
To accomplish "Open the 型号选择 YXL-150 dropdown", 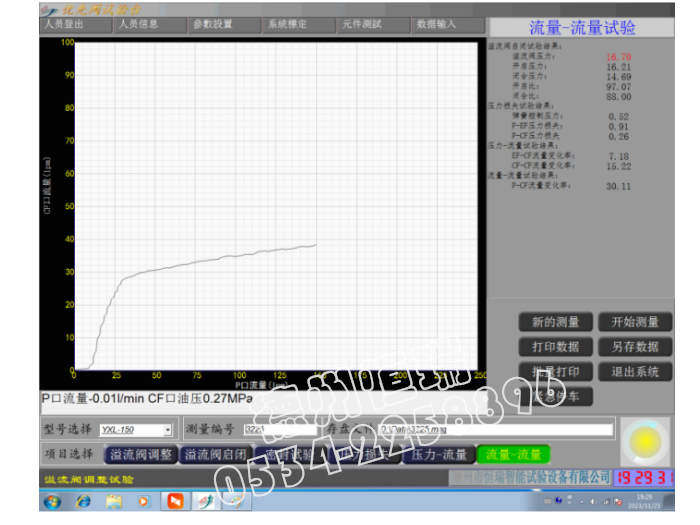I will click(167, 430).
